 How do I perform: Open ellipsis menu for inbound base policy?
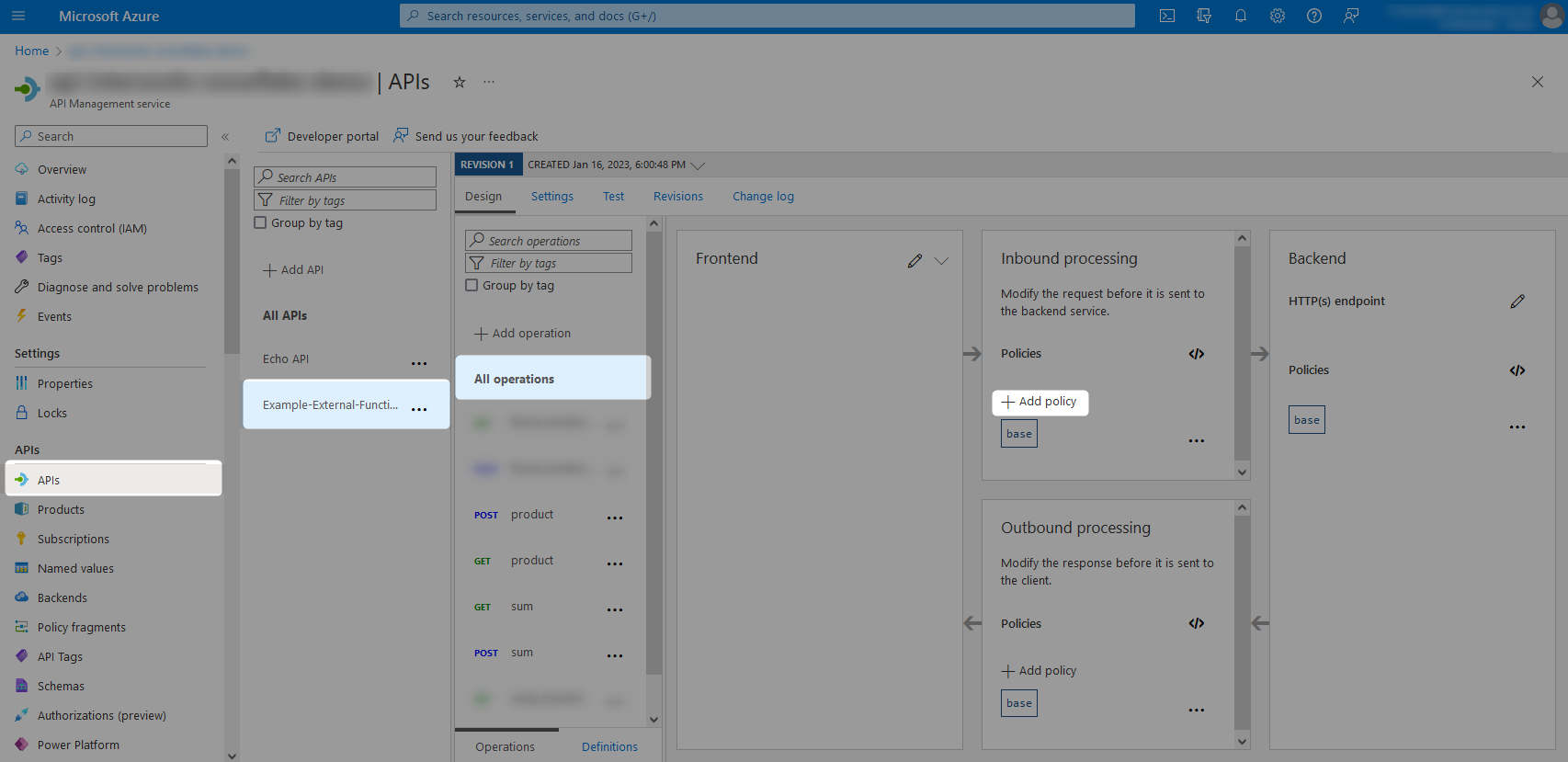coord(1197,441)
